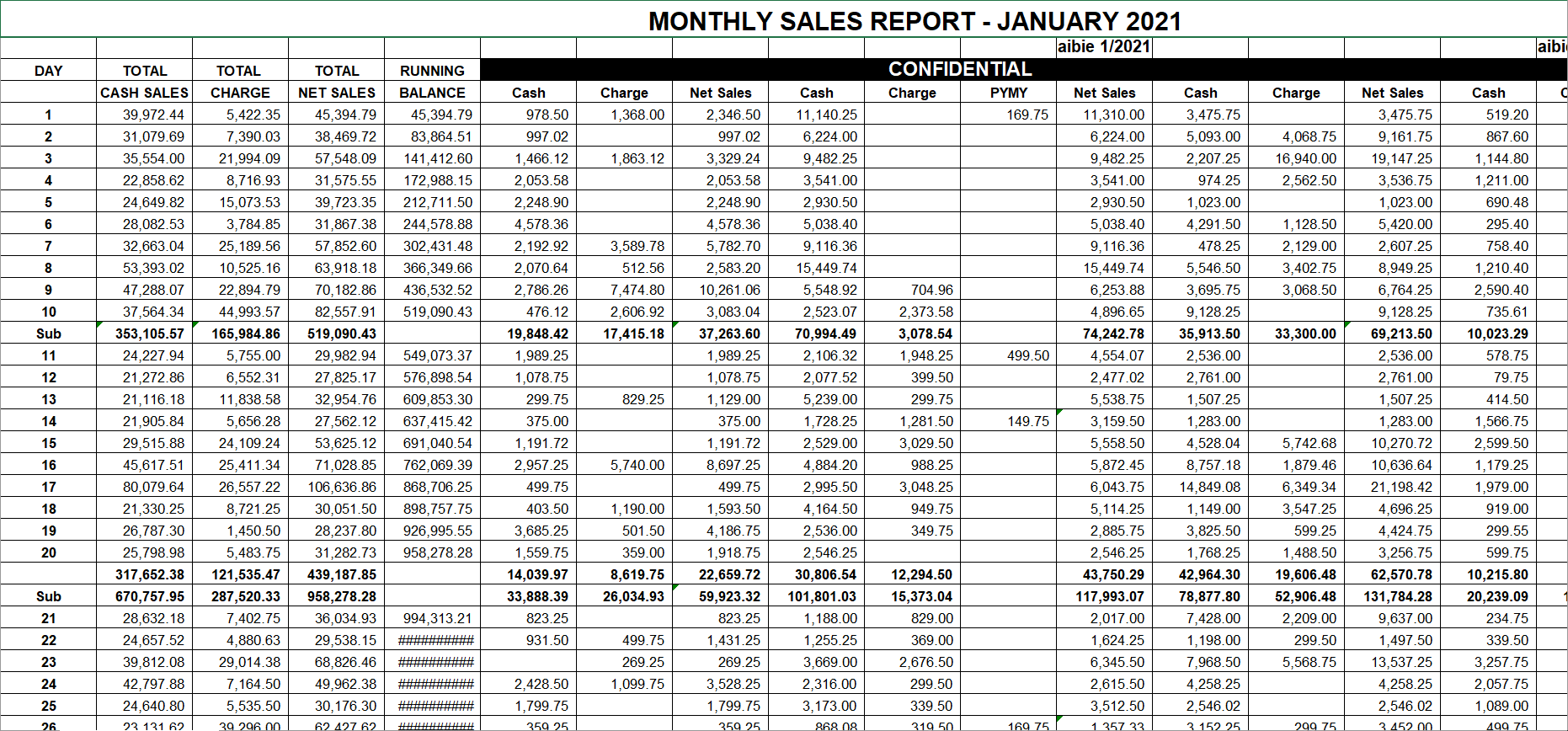Click running balance 244,578.88
Image resolution: width=1568 pixels, height=731 pixels.
click(x=432, y=224)
